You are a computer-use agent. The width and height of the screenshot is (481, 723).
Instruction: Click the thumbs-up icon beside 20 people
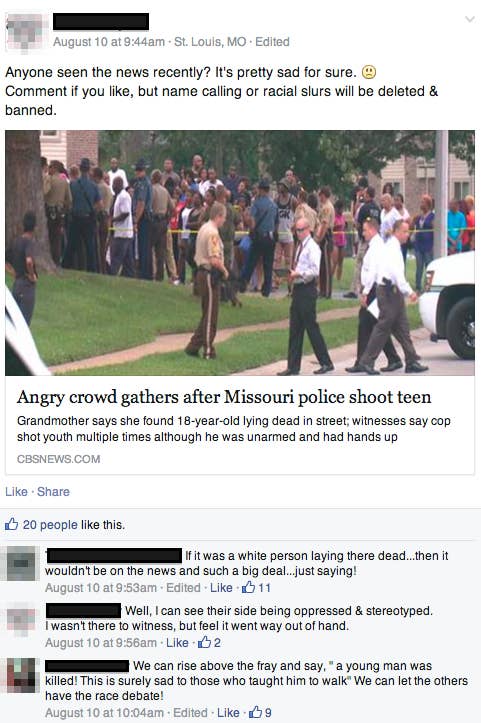point(12,524)
